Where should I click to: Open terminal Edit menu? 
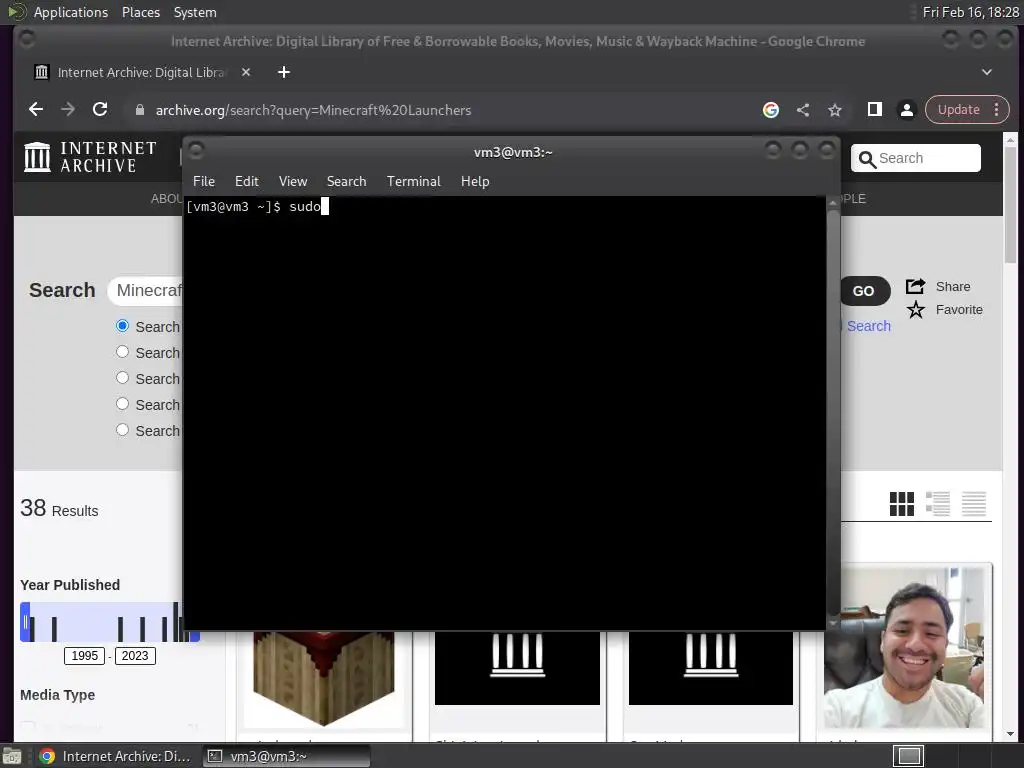pos(247,182)
